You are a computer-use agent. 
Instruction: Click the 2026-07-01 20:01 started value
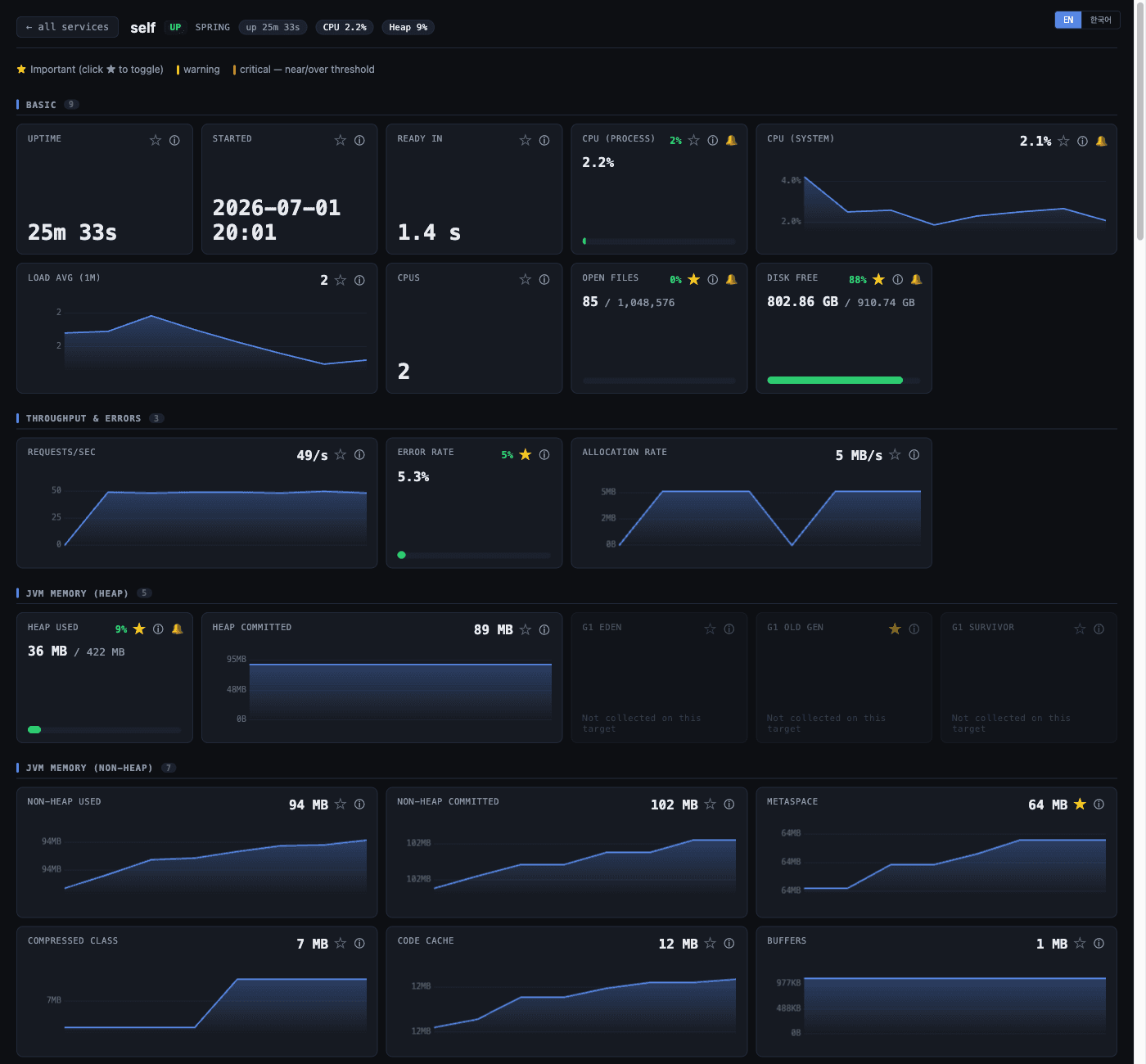277,220
